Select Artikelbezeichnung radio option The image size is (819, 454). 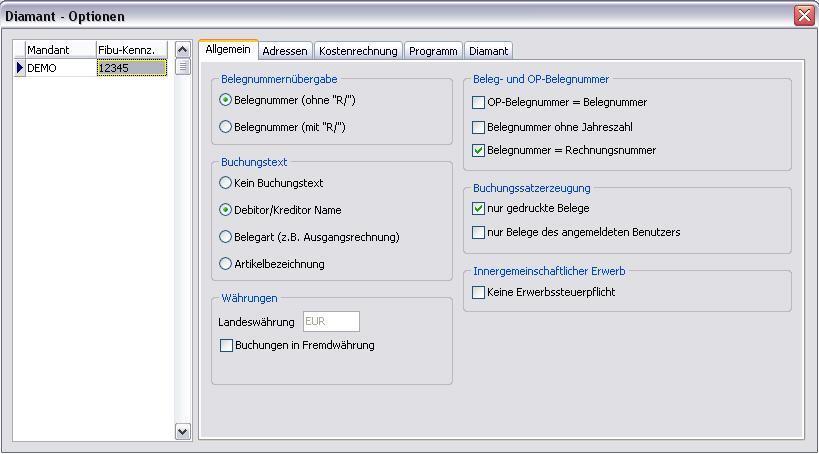click(226, 264)
